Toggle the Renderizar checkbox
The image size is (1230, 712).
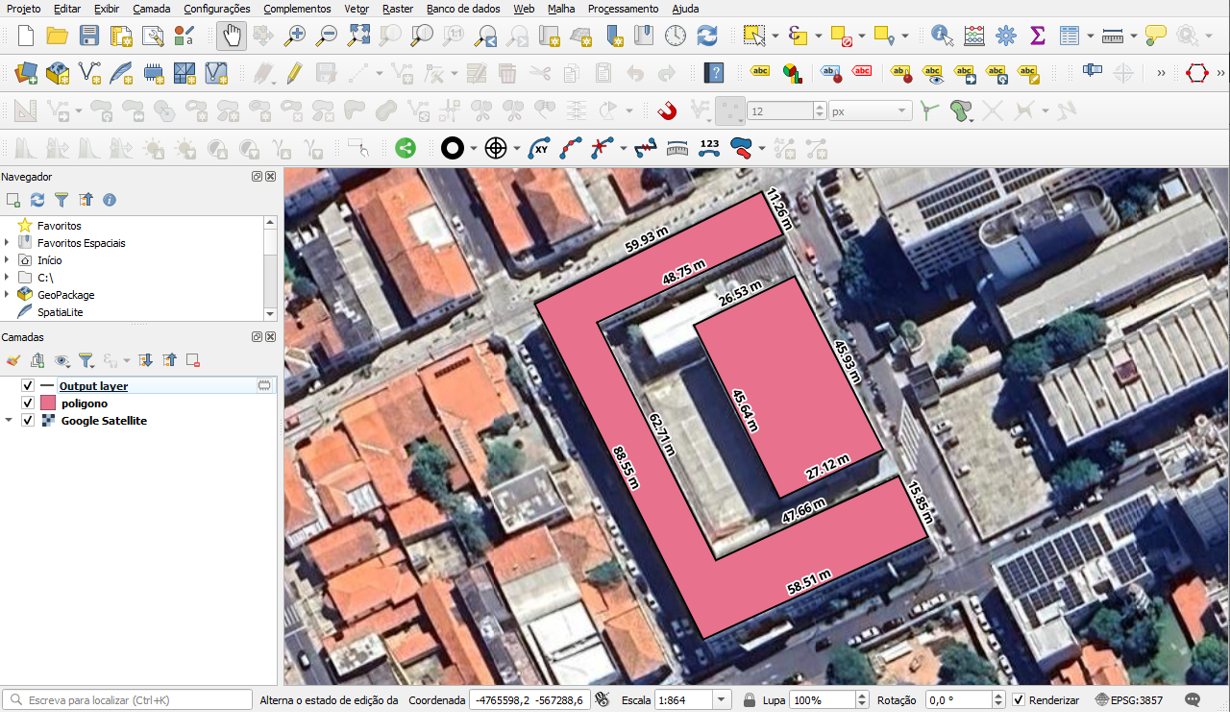(x=1018, y=700)
